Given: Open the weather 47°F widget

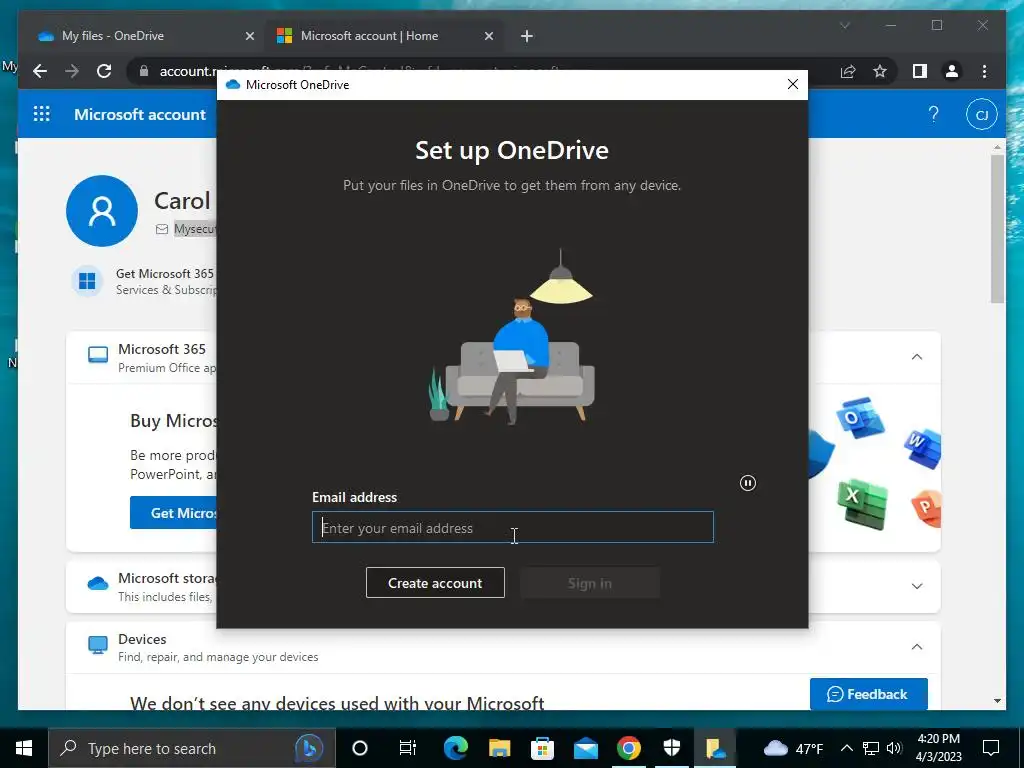Looking at the screenshot, I should click(x=793, y=748).
